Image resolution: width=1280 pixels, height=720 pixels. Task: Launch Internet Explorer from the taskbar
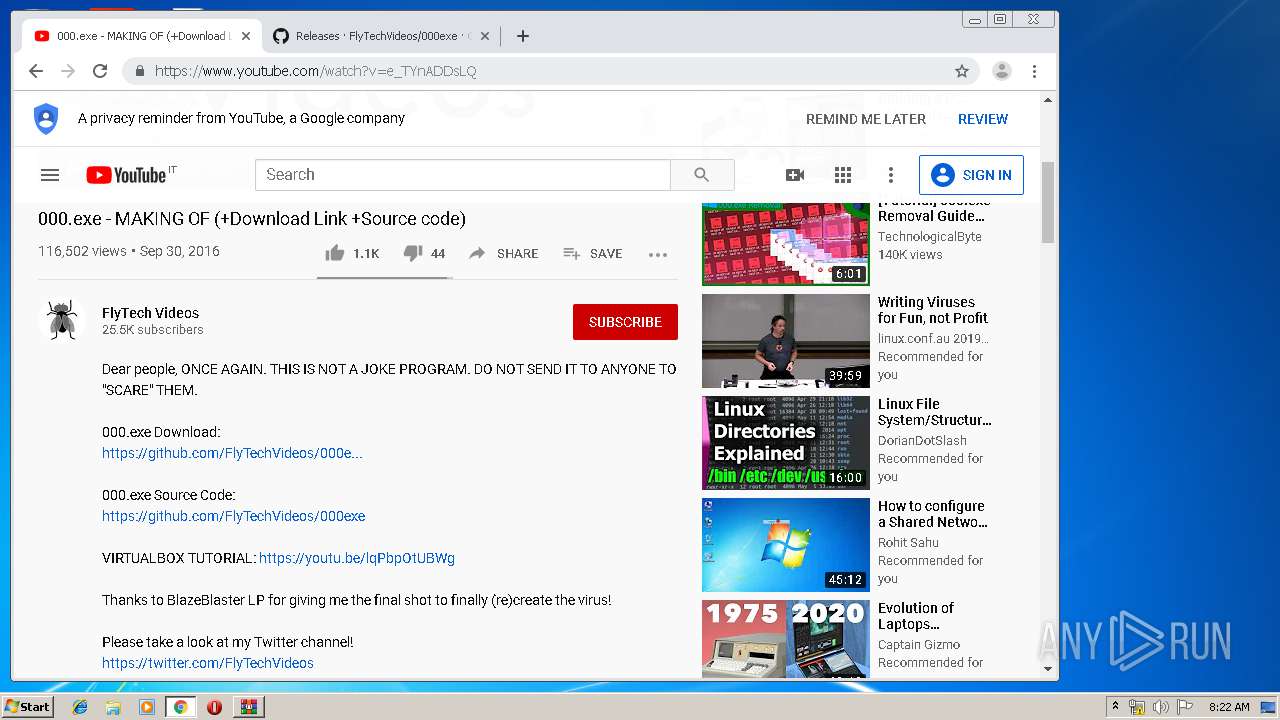tap(80, 707)
